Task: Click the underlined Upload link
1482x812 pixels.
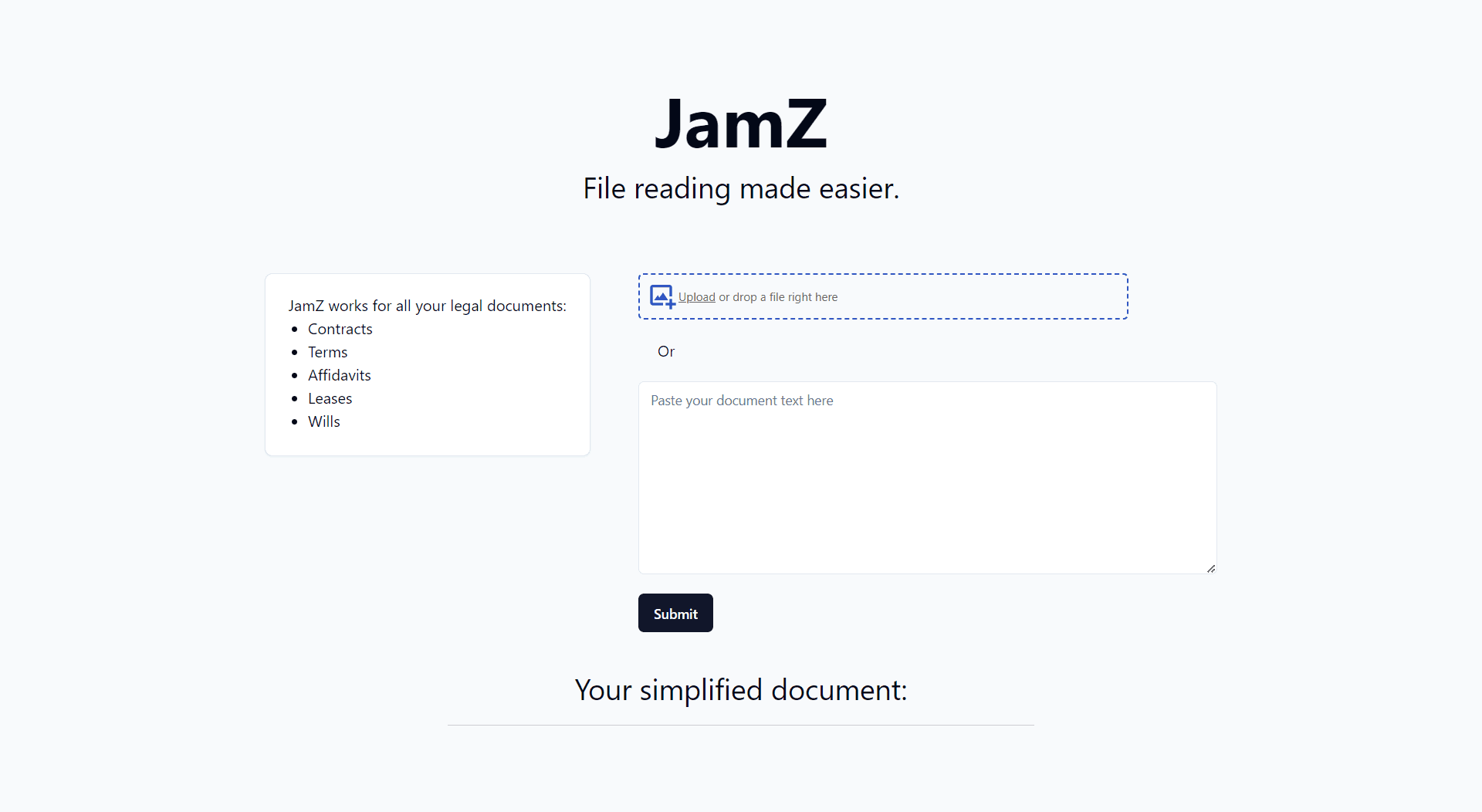Action: pos(696,297)
